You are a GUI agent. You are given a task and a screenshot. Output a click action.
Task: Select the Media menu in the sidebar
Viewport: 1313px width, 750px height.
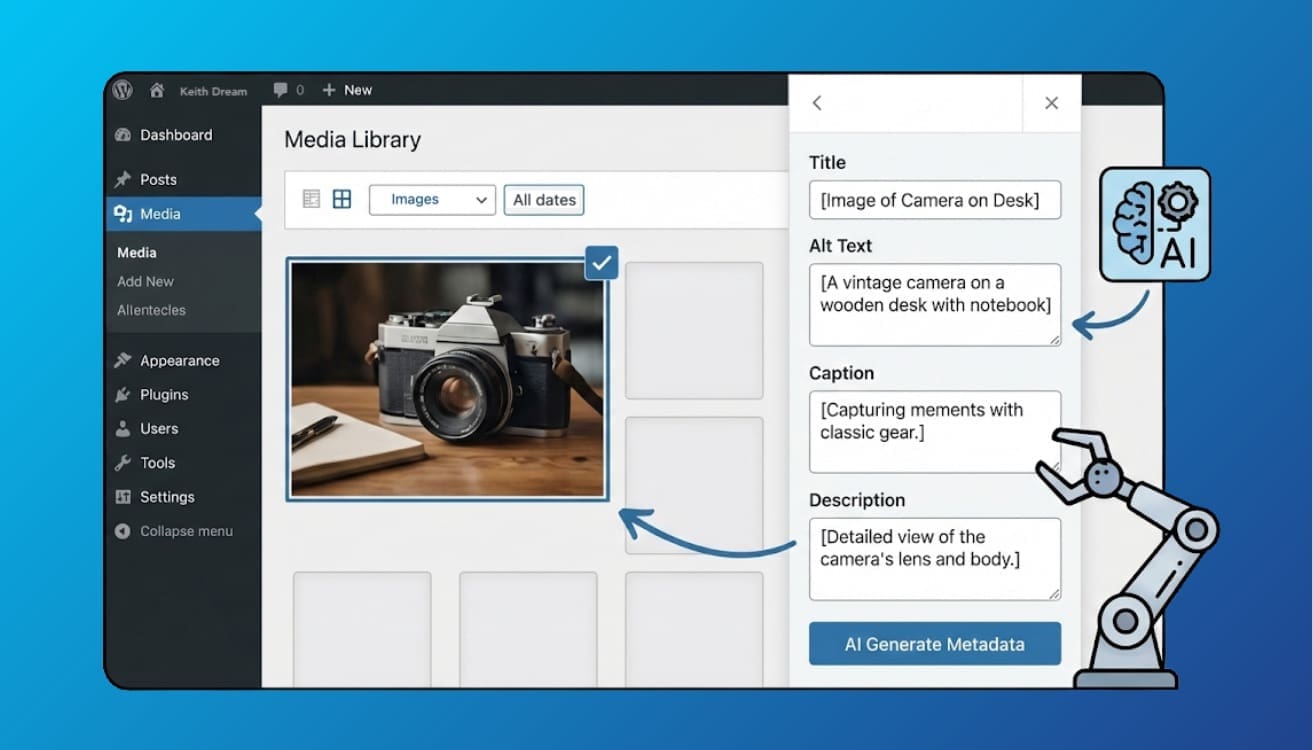pyautogui.click(x=183, y=214)
